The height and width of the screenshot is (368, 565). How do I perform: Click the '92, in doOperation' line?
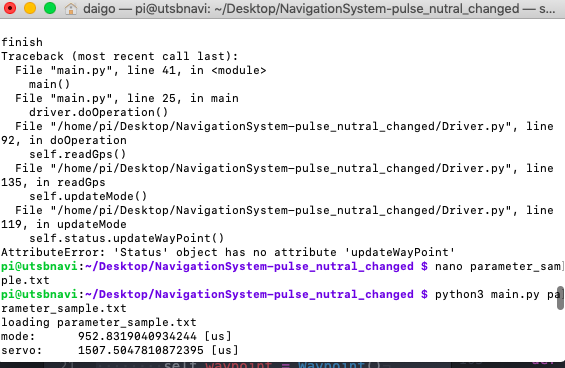[x=64, y=140]
